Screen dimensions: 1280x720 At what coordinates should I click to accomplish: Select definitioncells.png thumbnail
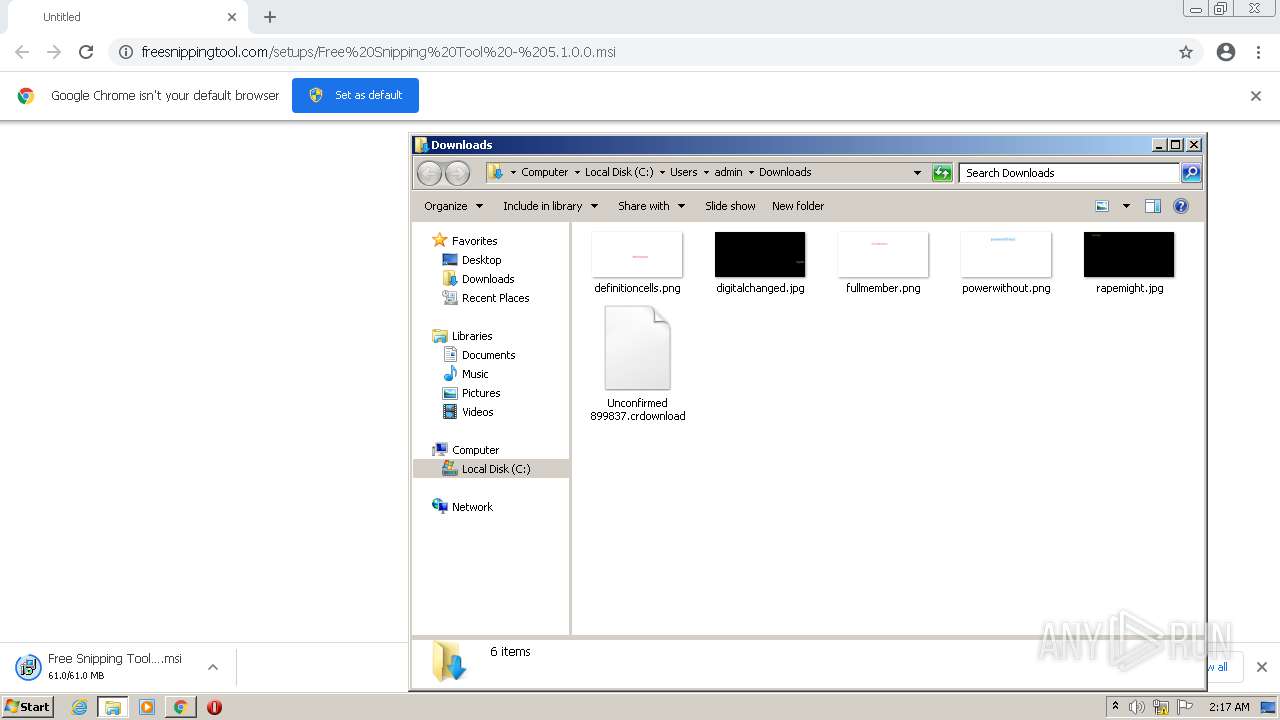click(x=637, y=255)
